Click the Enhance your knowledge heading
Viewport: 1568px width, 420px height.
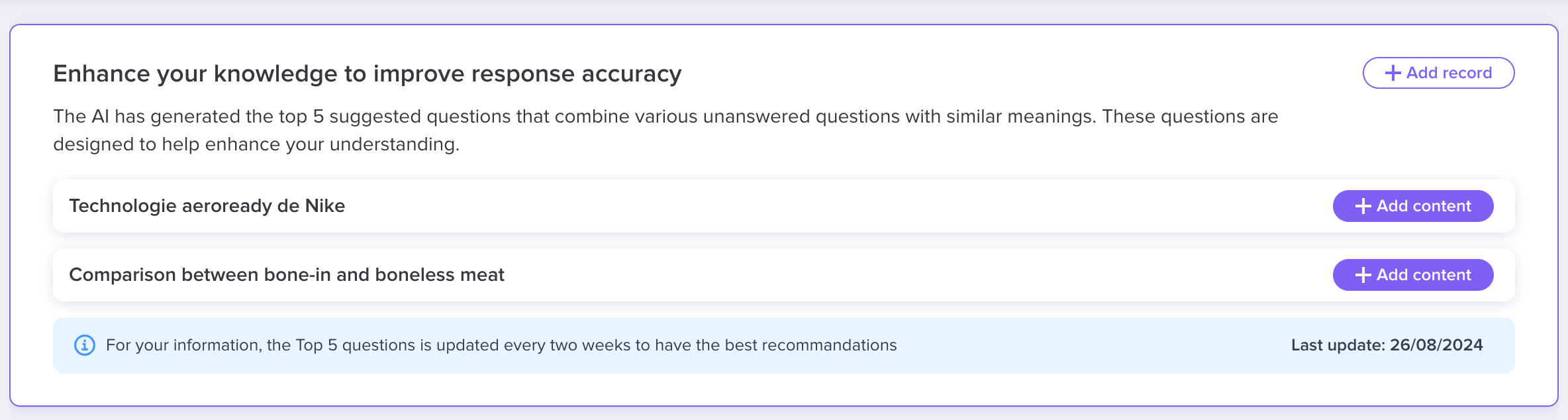coord(367,74)
